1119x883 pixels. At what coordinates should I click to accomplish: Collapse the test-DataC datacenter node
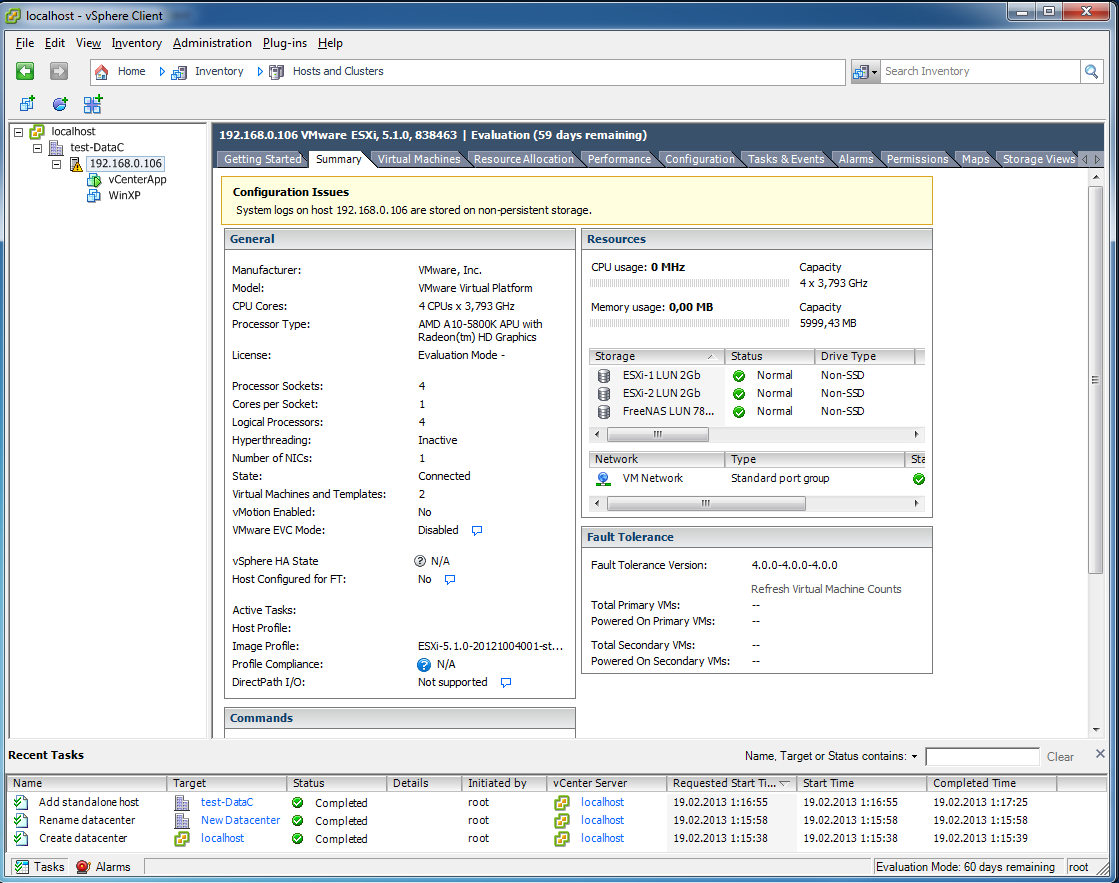[37, 148]
